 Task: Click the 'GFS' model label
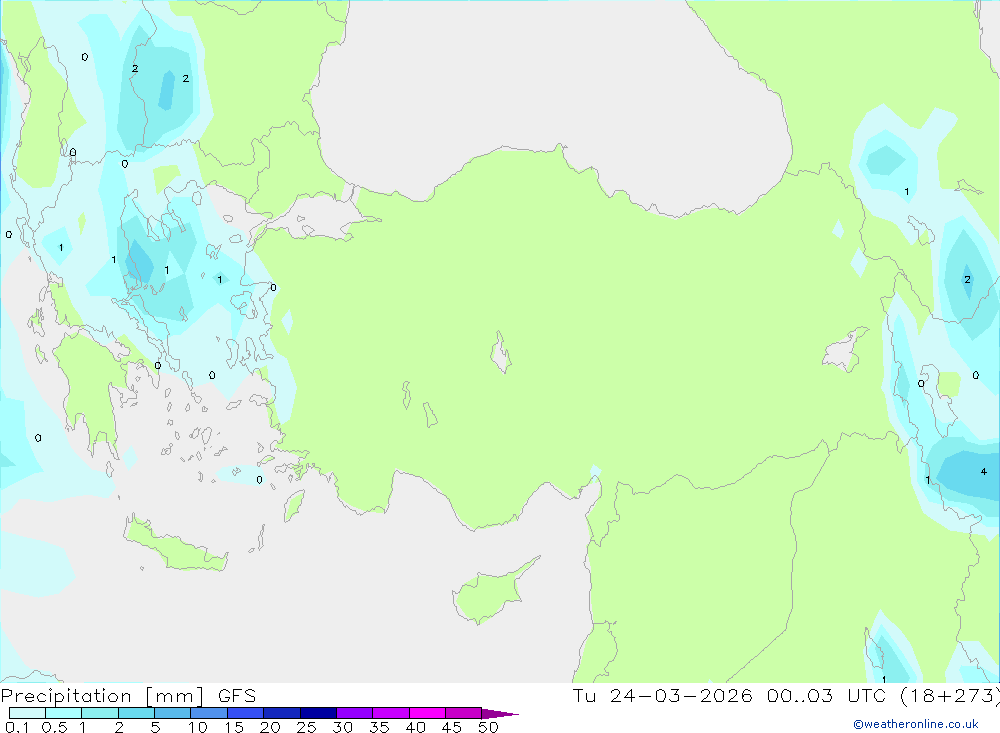click(x=237, y=696)
